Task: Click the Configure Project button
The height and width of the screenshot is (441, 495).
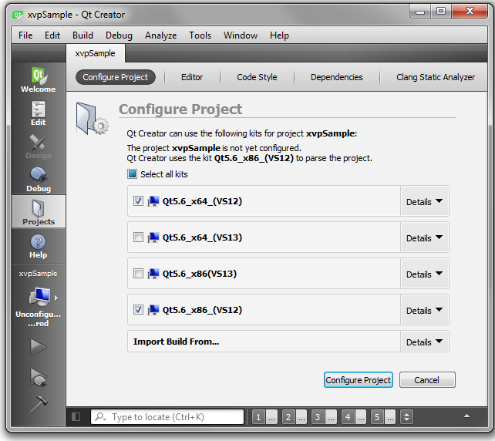Action: [x=358, y=380]
